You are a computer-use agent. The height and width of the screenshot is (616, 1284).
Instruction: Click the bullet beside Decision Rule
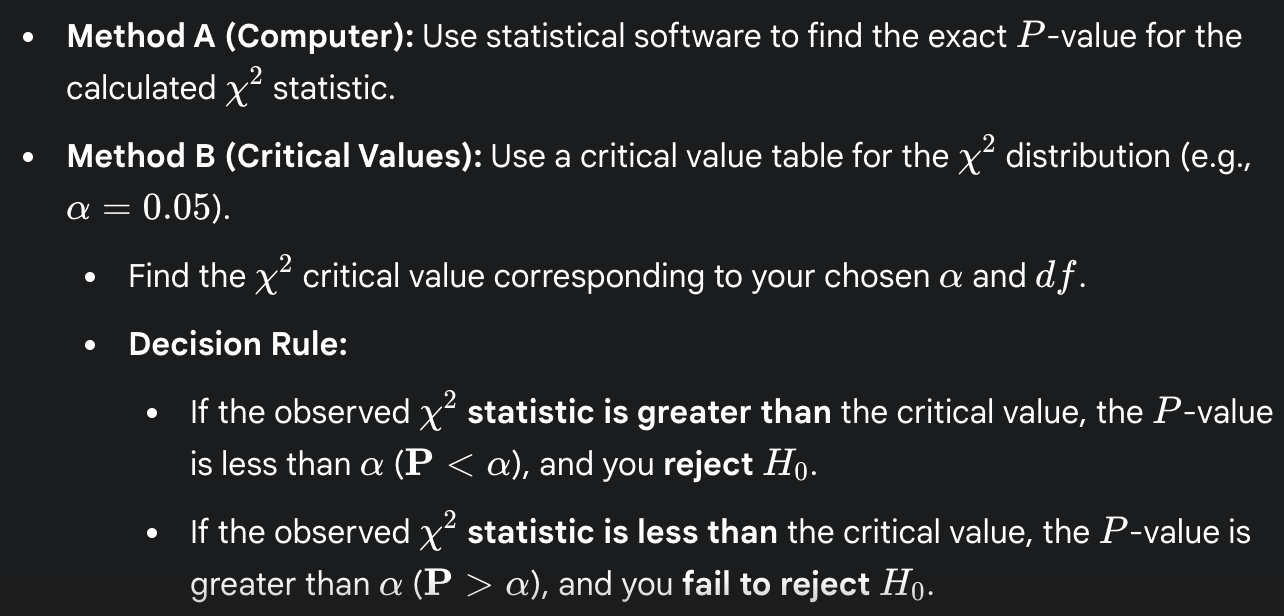tap(94, 346)
